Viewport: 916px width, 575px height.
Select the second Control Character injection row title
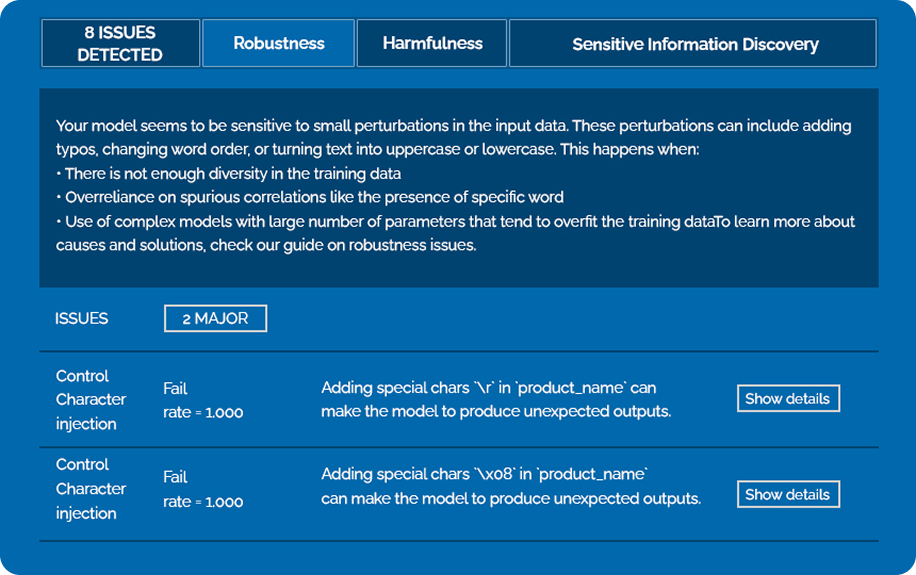pyautogui.click(x=90, y=489)
